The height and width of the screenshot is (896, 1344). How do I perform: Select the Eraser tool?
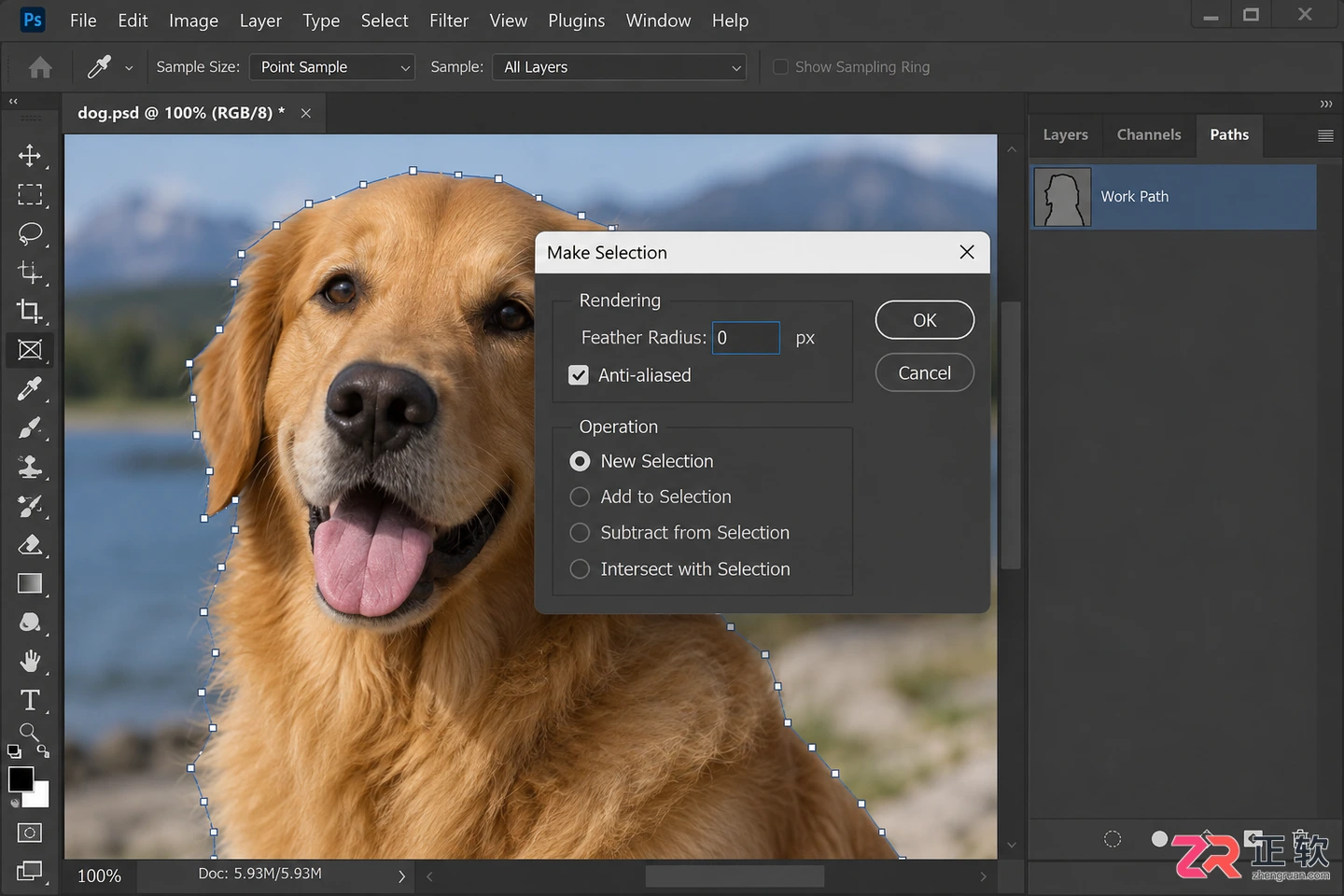(30, 544)
